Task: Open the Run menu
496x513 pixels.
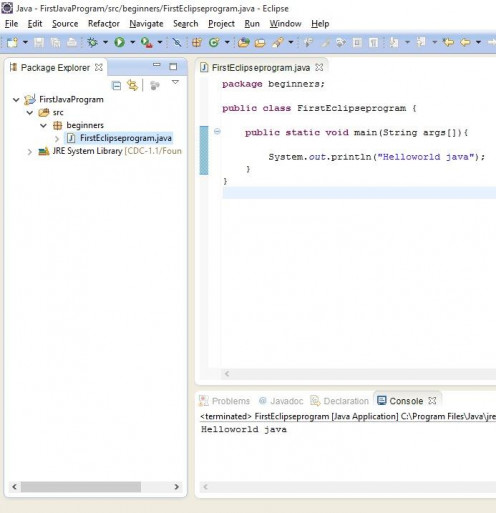Action: click(x=252, y=24)
